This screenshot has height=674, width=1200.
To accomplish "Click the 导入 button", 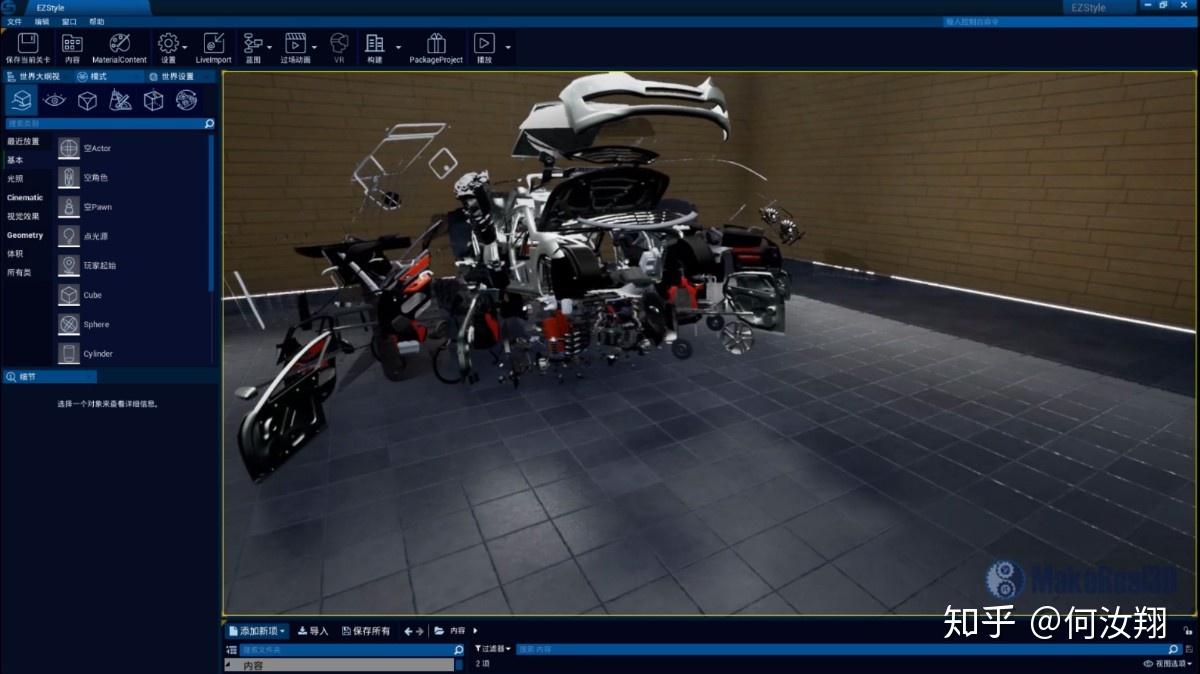I will pyautogui.click(x=313, y=630).
